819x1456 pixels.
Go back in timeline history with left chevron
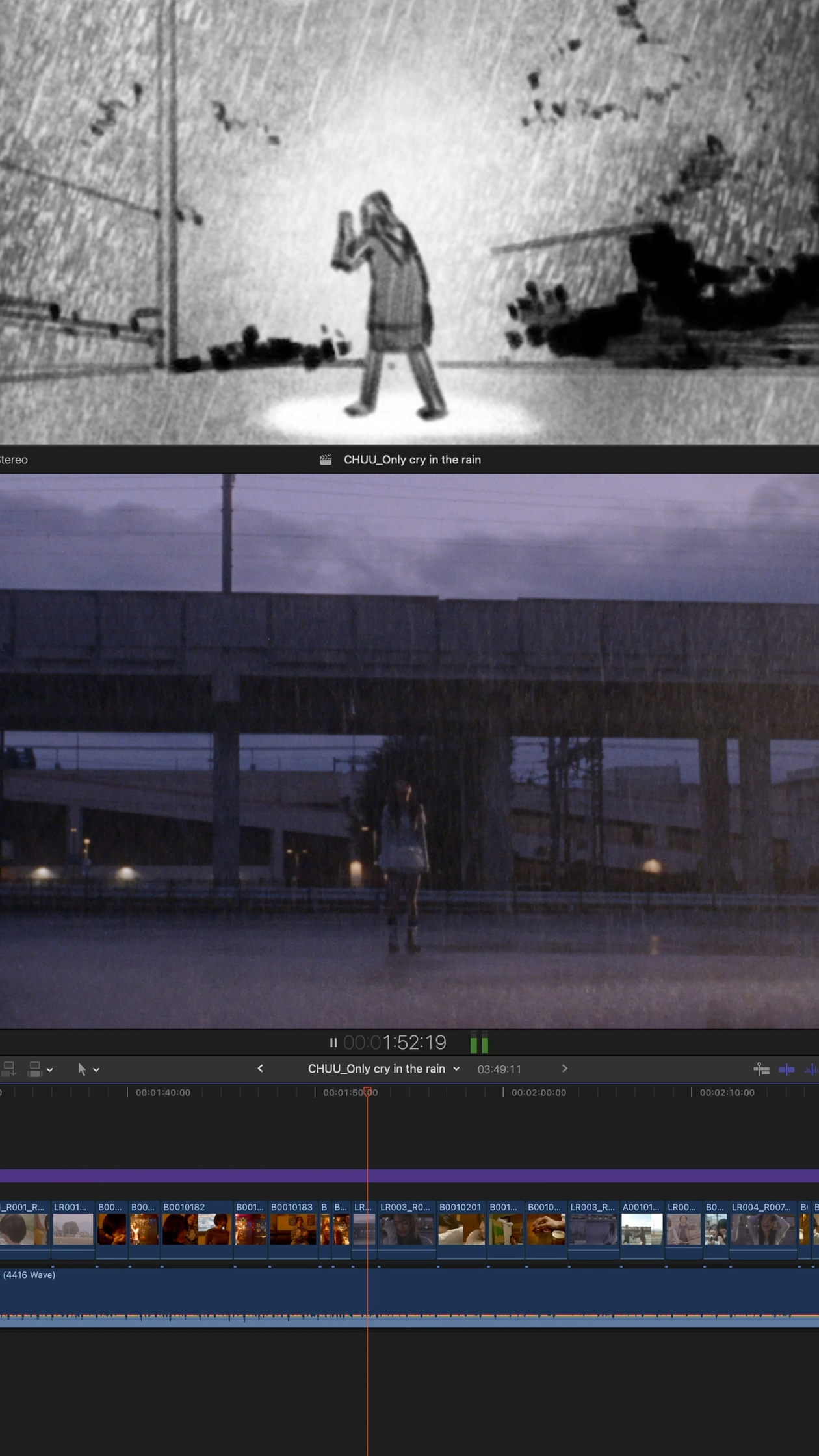[260, 1068]
